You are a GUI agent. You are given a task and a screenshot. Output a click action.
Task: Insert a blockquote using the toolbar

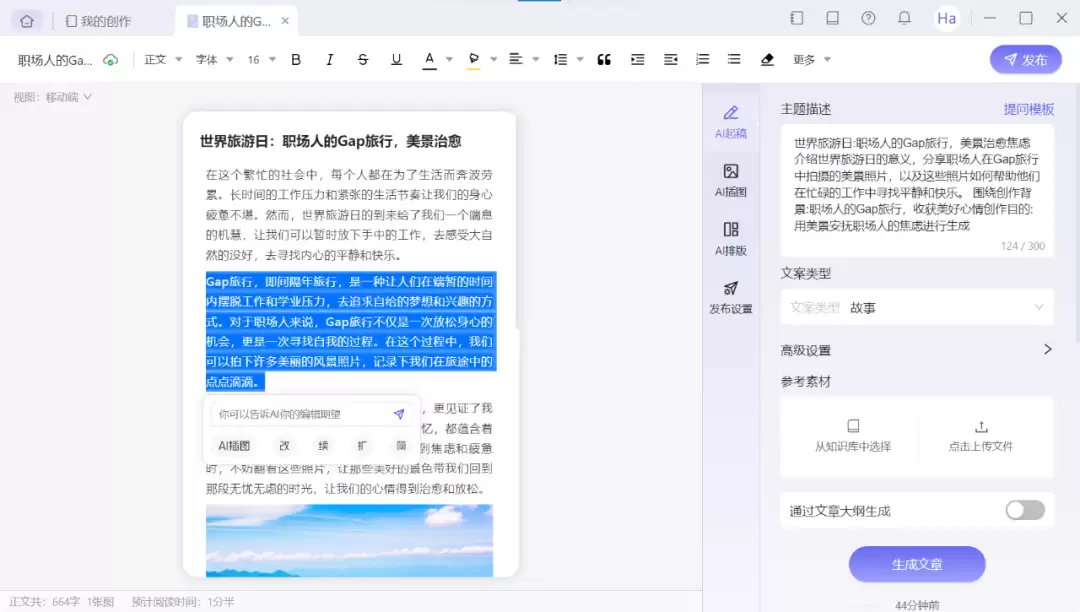[604, 59]
